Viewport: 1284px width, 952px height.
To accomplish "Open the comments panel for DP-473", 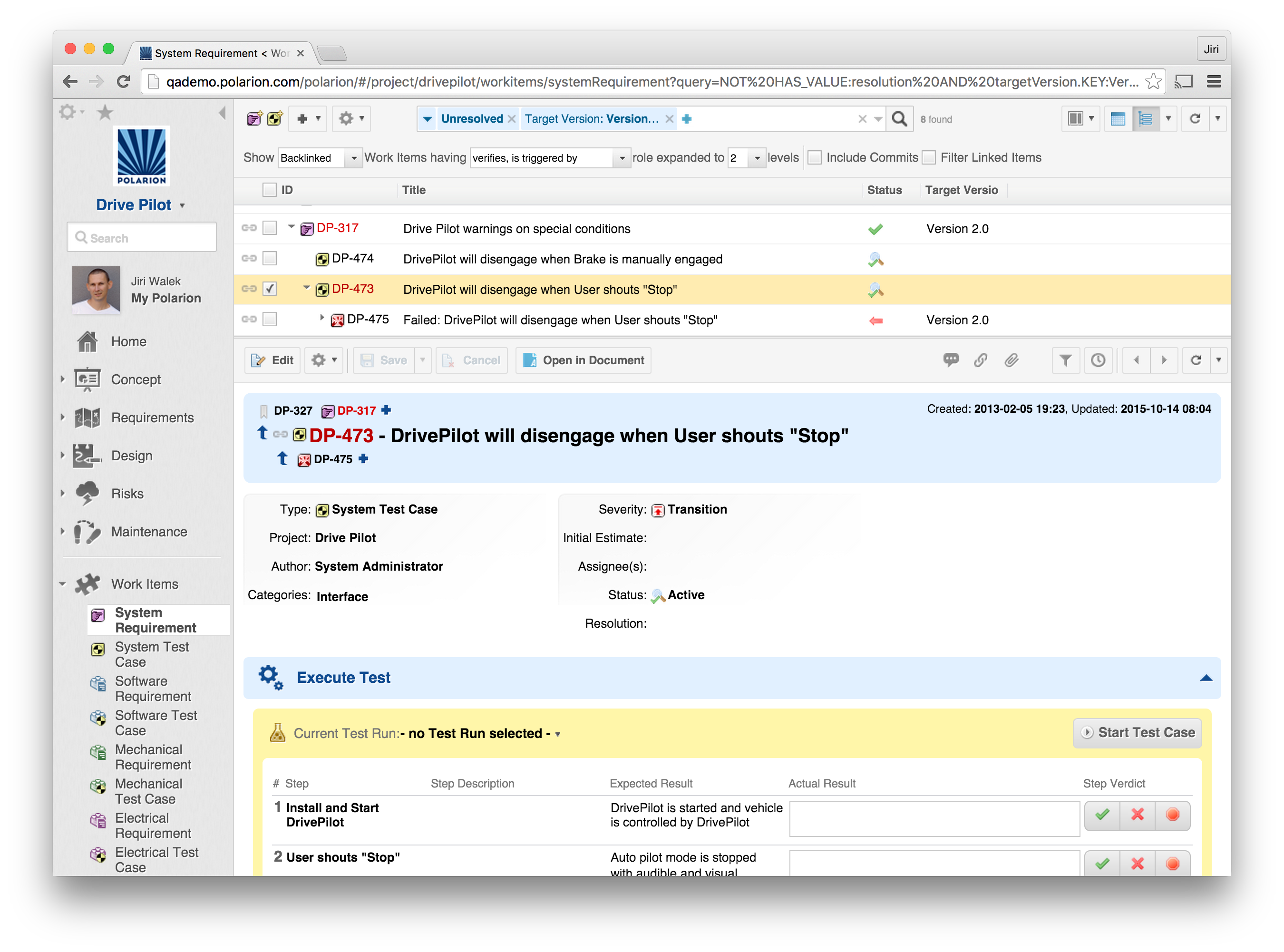I will click(951, 360).
